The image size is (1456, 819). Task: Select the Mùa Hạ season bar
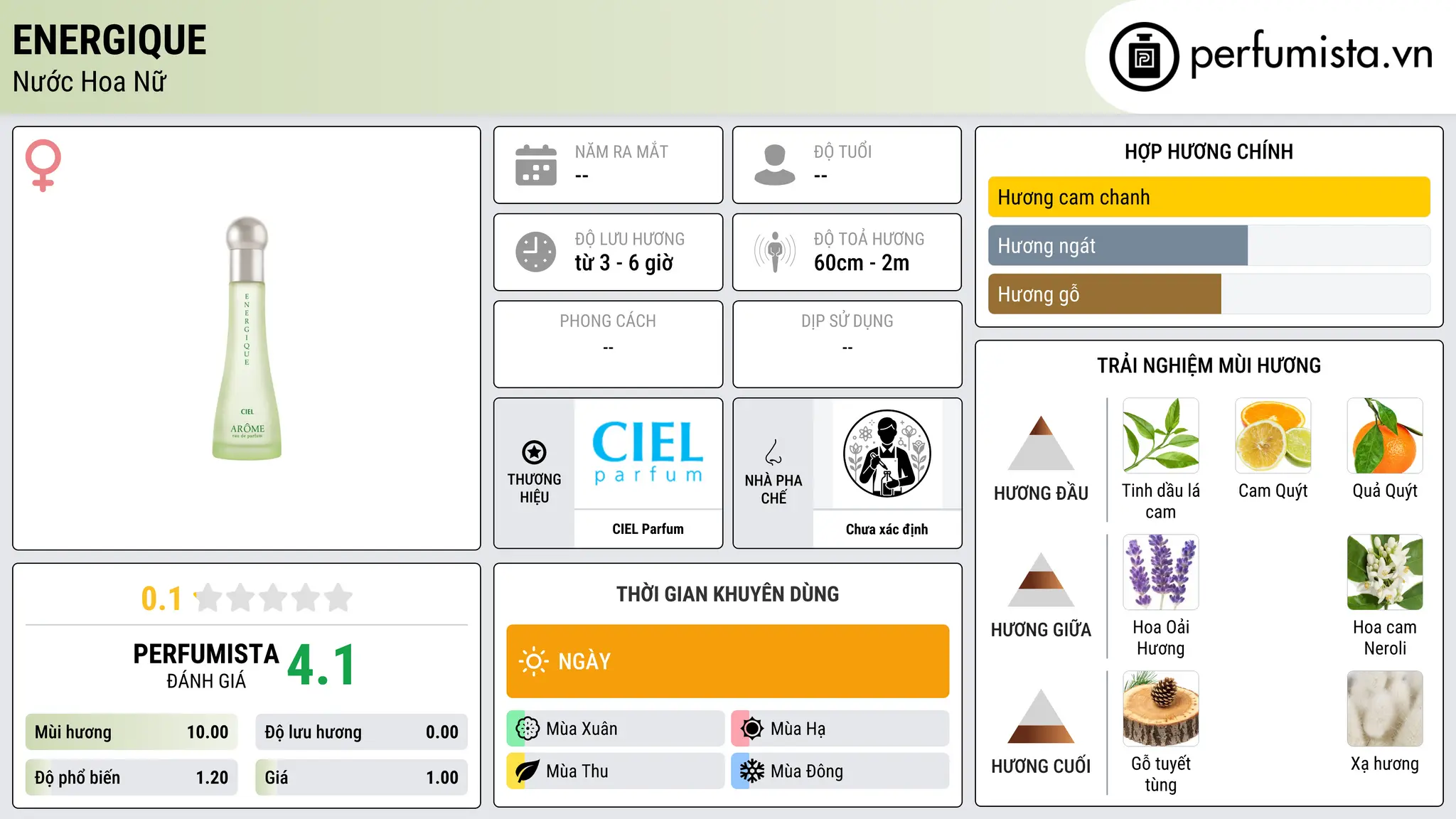click(x=840, y=729)
